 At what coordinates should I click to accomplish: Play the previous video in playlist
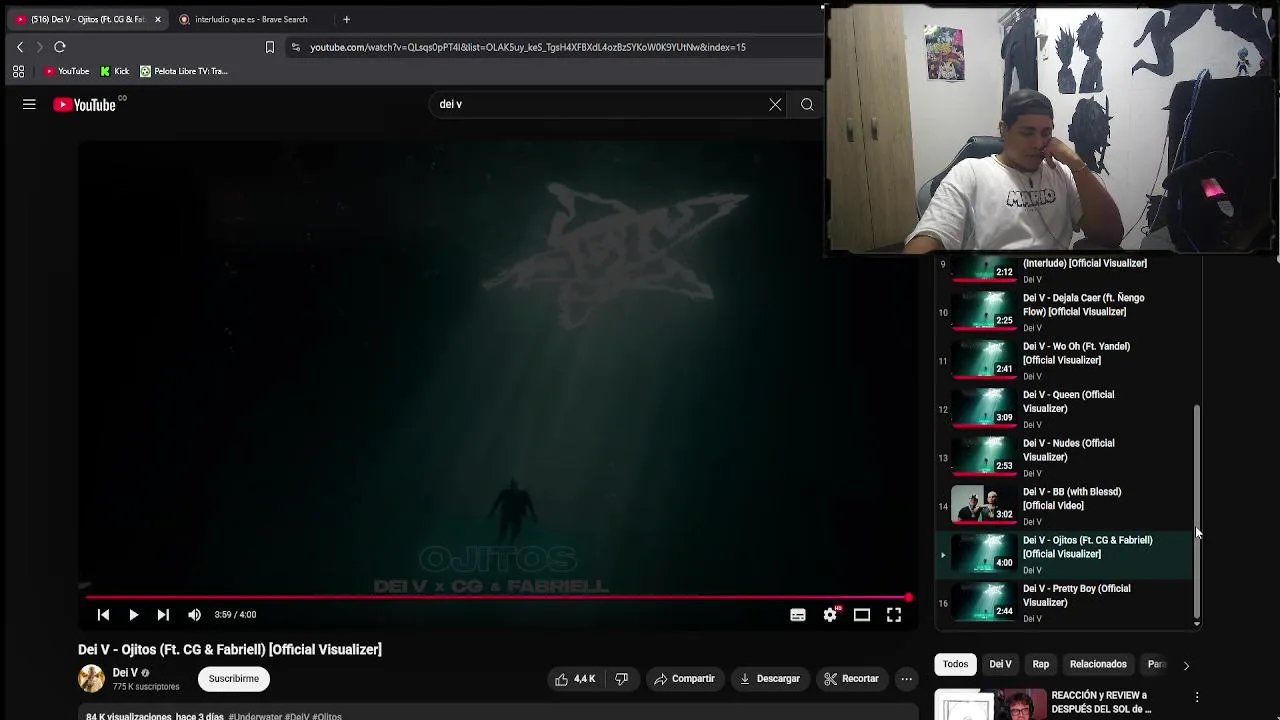pos(103,615)
